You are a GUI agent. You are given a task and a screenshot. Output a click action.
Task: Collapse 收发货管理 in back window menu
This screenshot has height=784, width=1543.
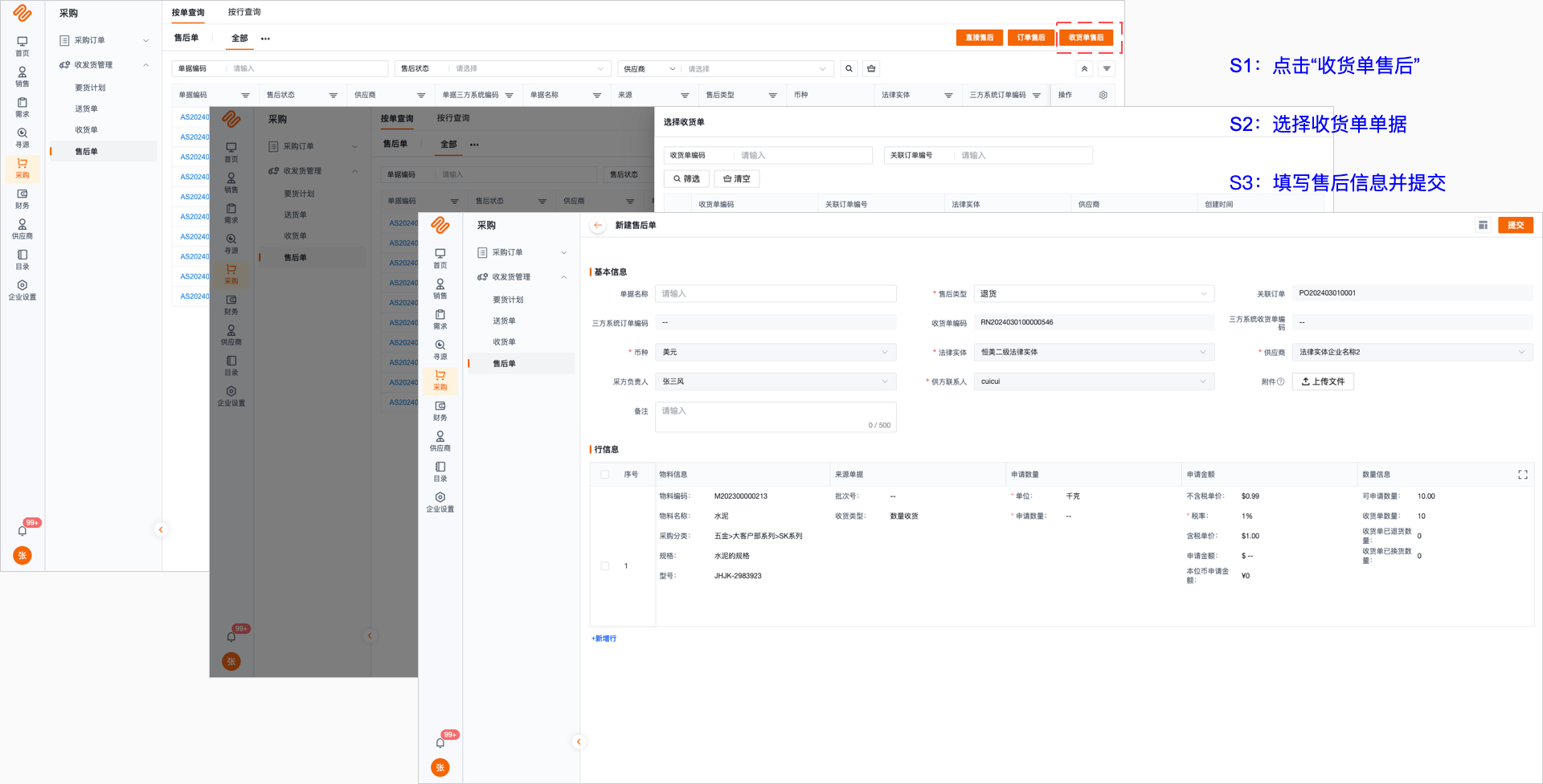point(104,65)
